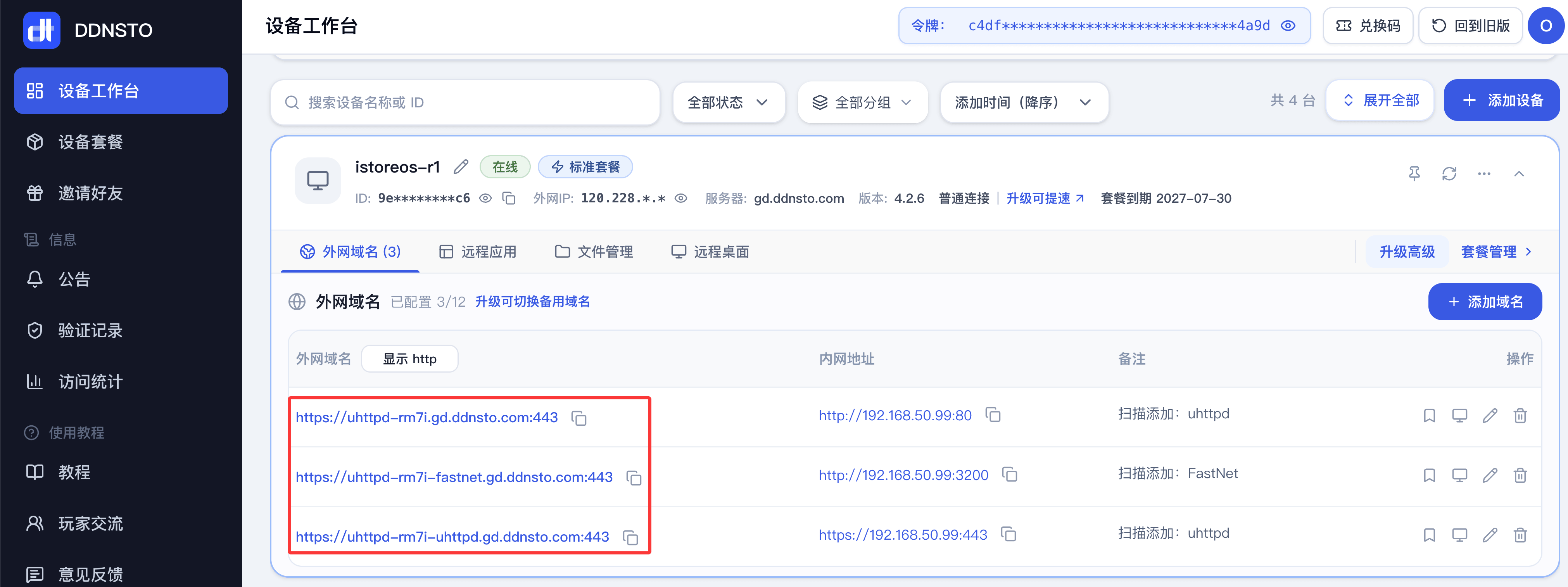Click the 升级可提速 upgrade link
Viewport: 1568px width, 587px height.
[x=1045, y=199]
